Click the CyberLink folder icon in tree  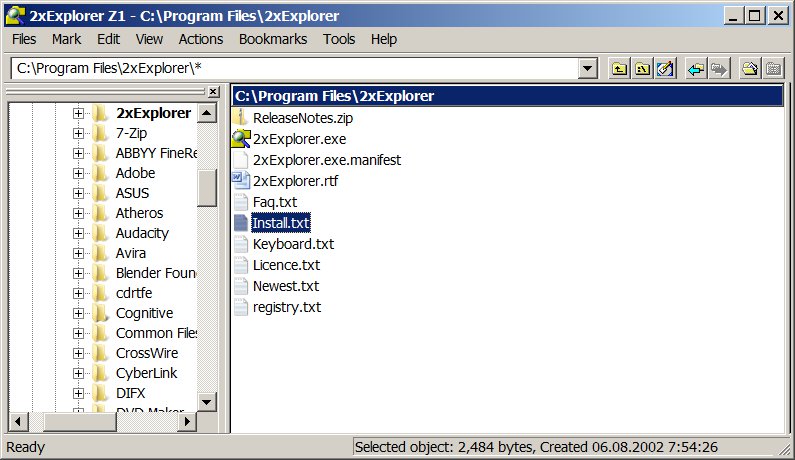101,373
